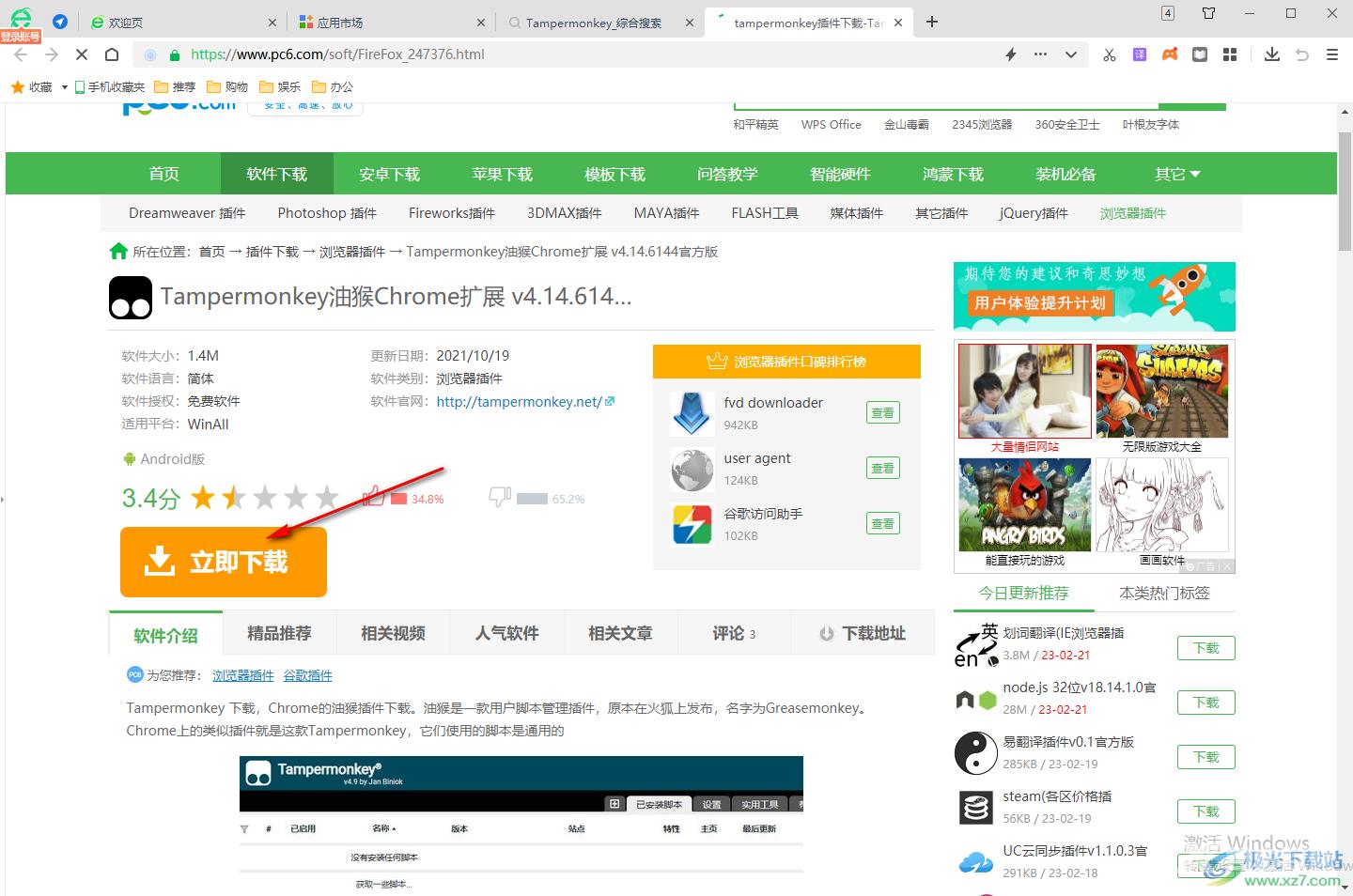Click 下载 button for node.js 32位
Screen dimensions: 1353x896
click(1206, 703)
